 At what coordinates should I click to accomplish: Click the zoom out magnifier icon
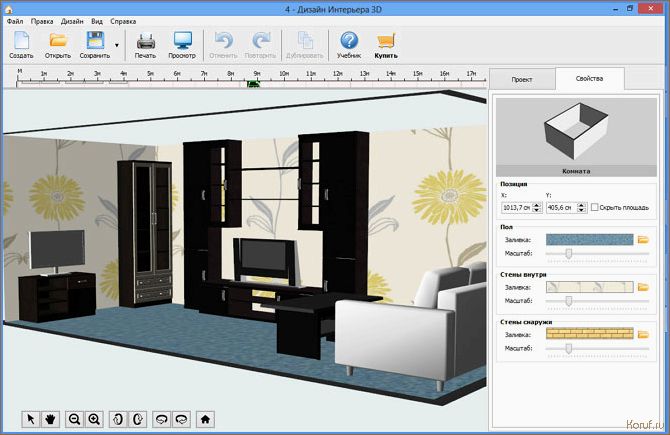pos(74,419)
